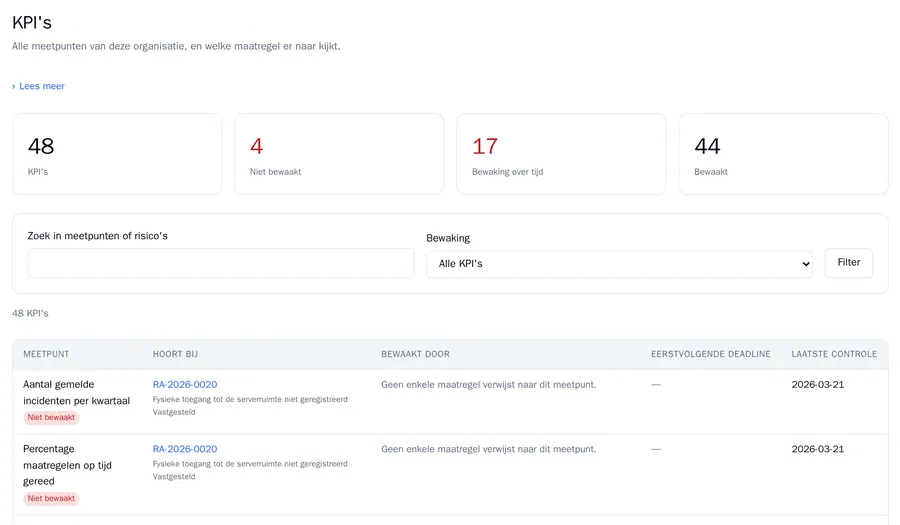The image size is (900, 525).
Task: Focus the Zoek in meetpunten search field
Action: pyautogui.click(x=221, y=263)
